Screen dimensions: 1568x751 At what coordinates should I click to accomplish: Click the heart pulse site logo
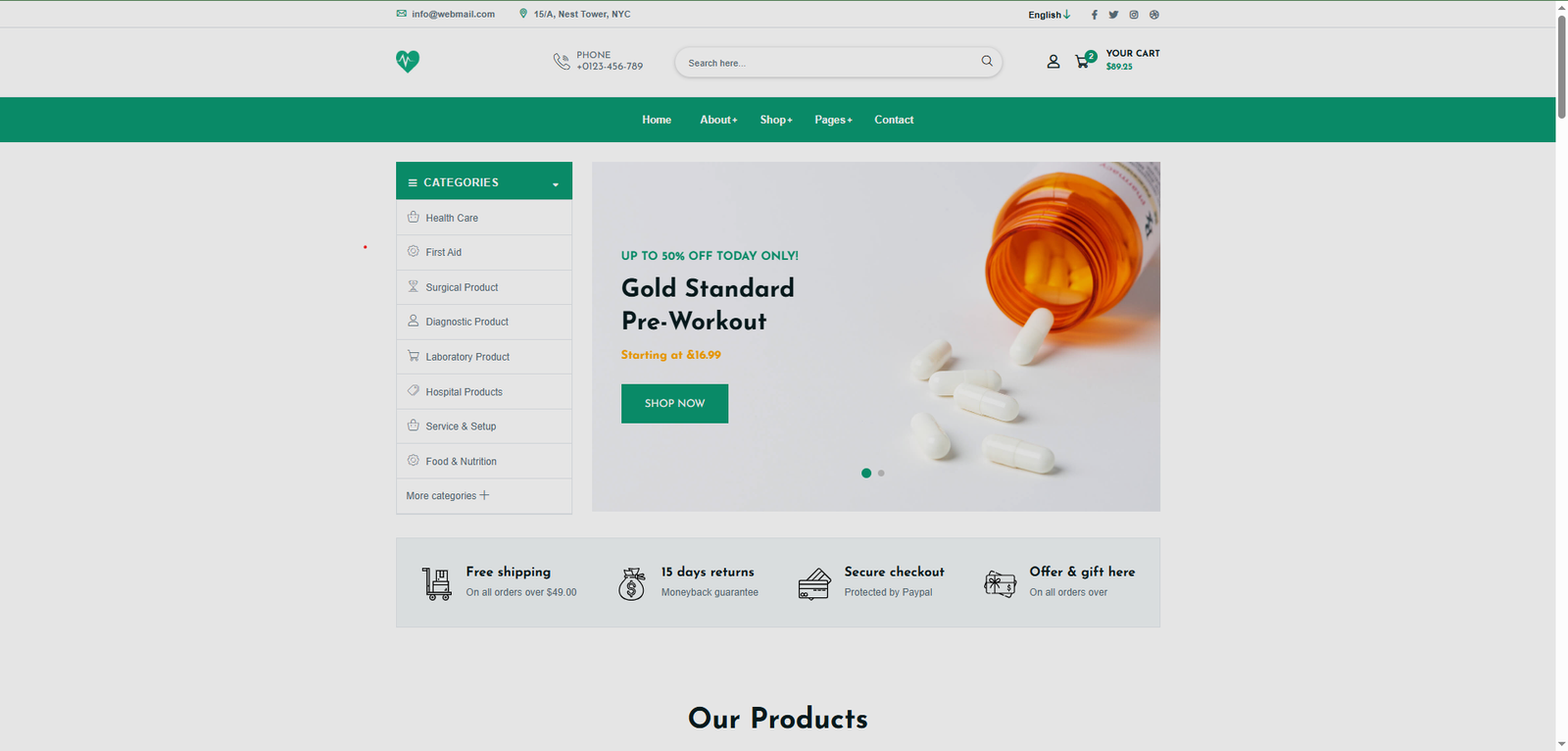point(408,62)
